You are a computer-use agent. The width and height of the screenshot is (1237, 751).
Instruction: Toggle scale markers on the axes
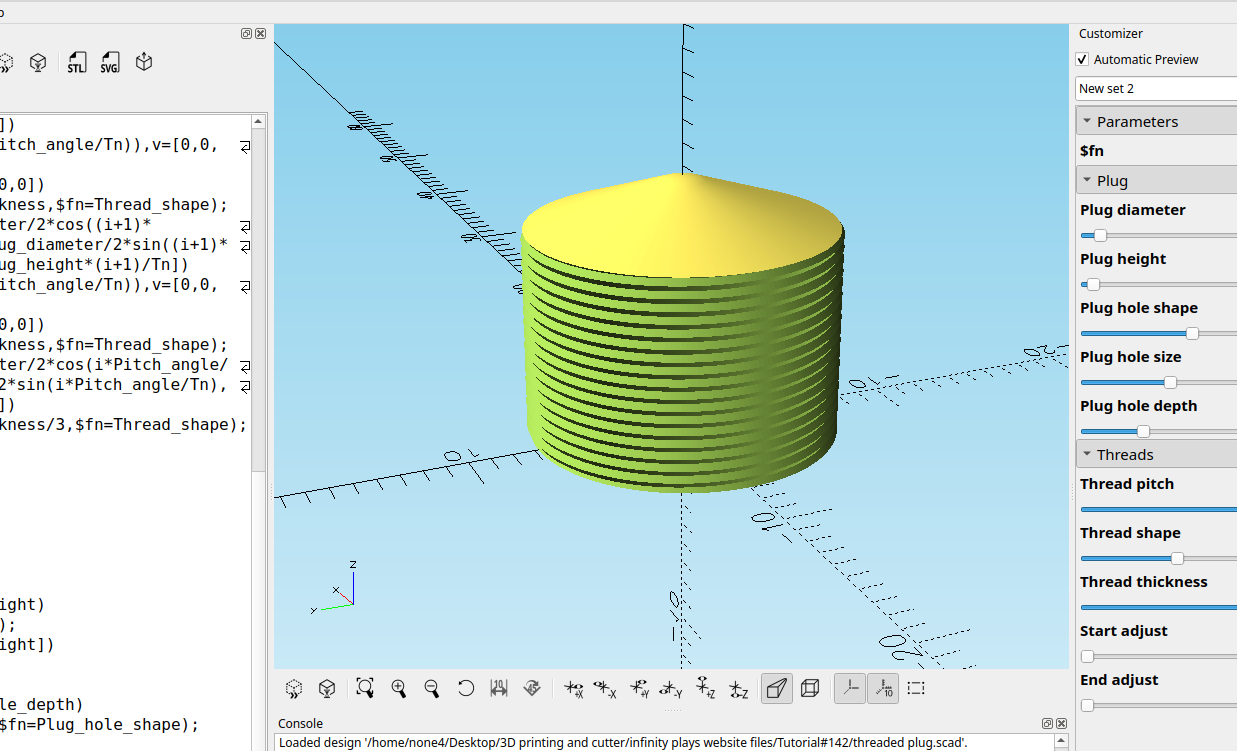point(883,688)
